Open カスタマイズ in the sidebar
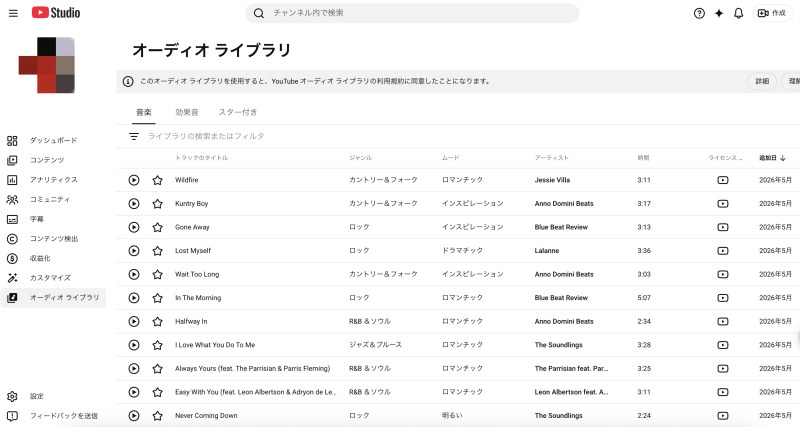The image size is (800, 427). (x=53, y=278)
